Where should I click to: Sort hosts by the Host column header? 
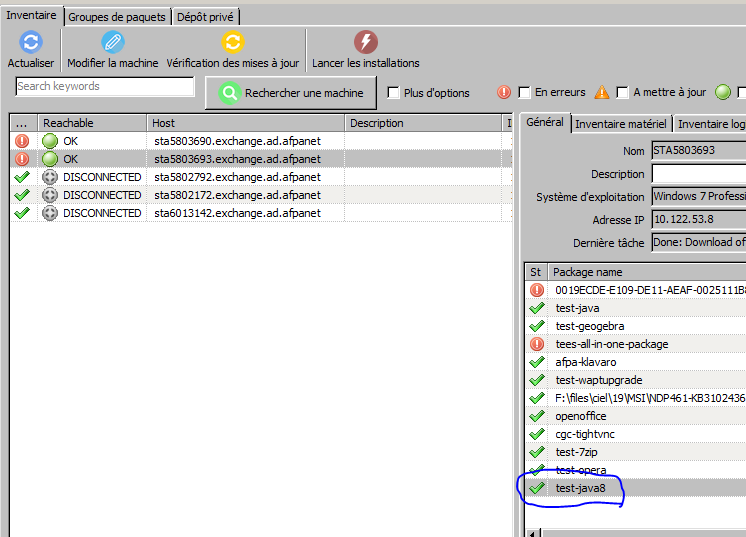(x=245, y=123)
